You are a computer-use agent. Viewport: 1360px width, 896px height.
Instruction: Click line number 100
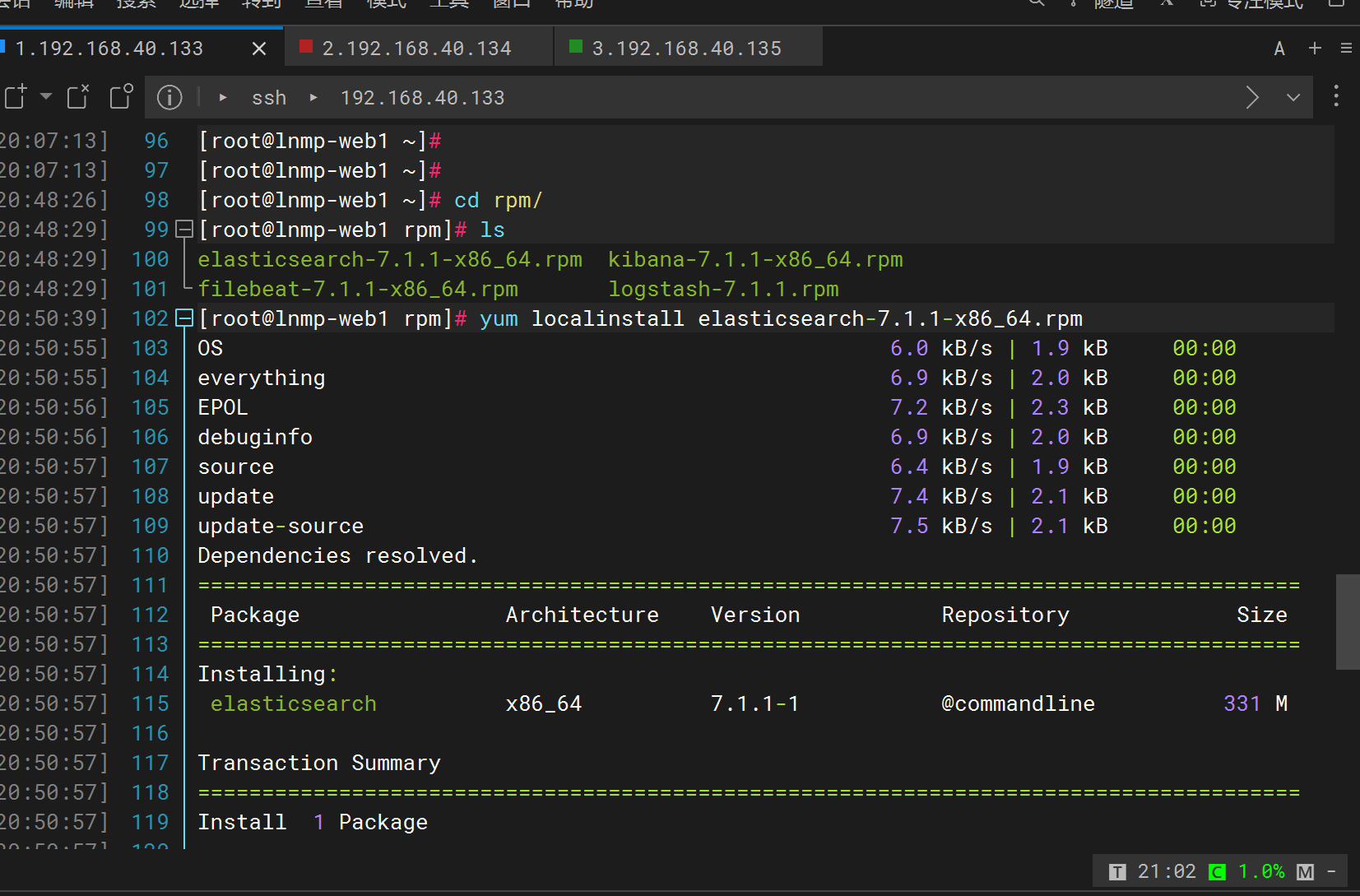coord(150,259)
